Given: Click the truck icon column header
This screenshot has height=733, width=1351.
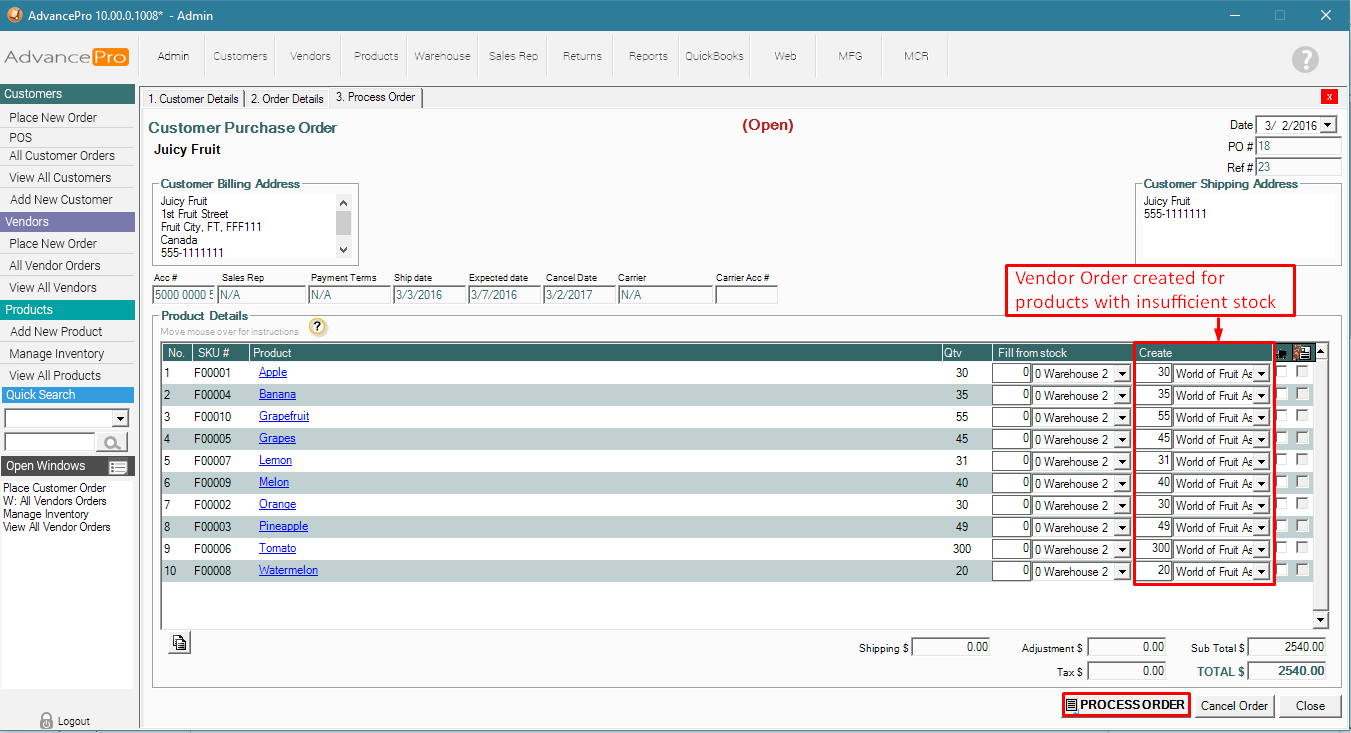Looking at the screenshot, I should pos(1282,352).
